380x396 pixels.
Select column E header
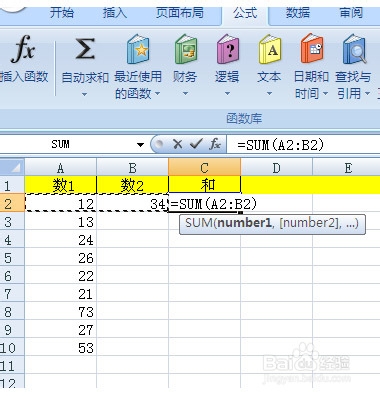(347, 167)
